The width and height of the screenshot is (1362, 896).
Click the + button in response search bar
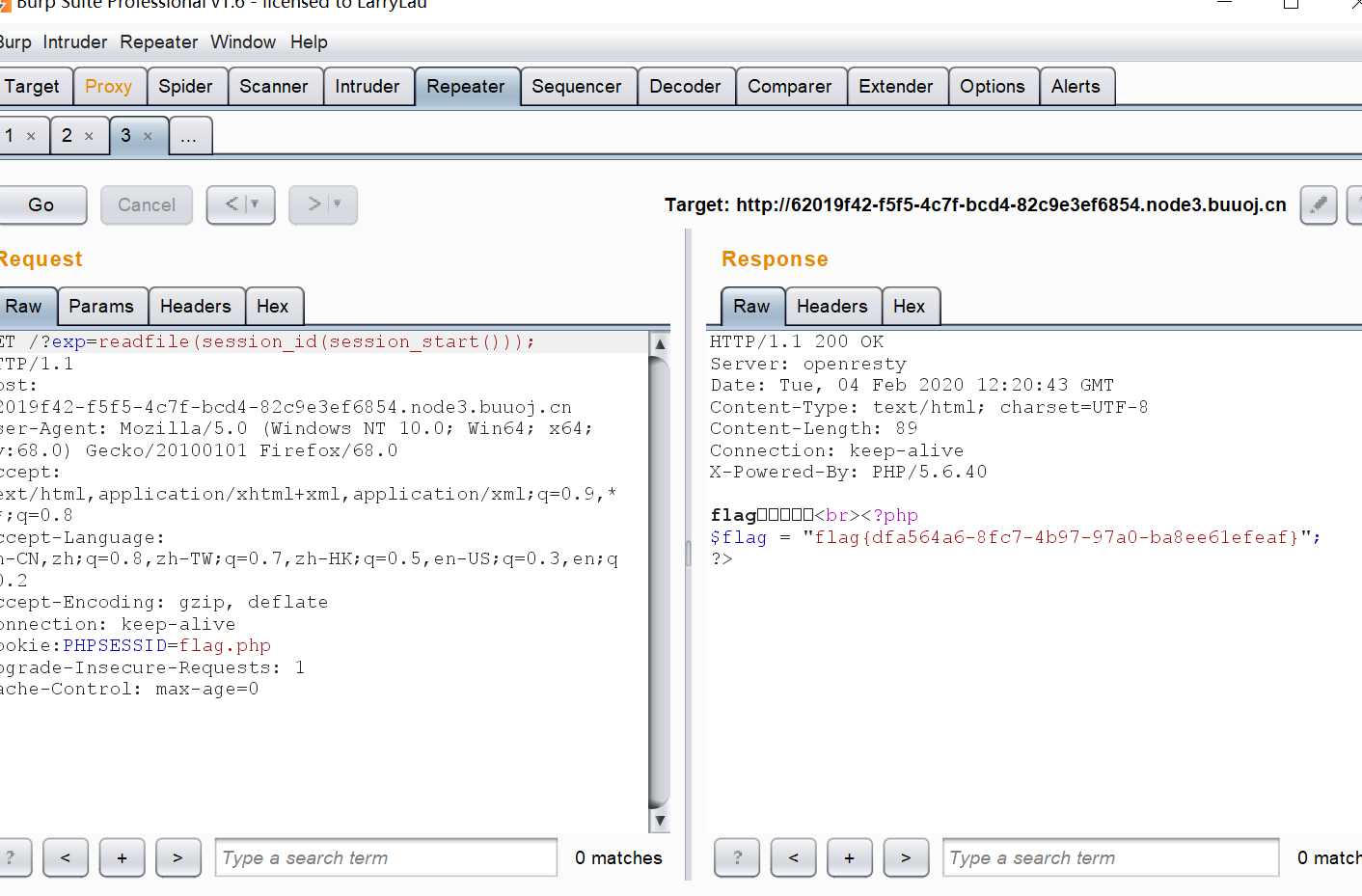(849, 857)
